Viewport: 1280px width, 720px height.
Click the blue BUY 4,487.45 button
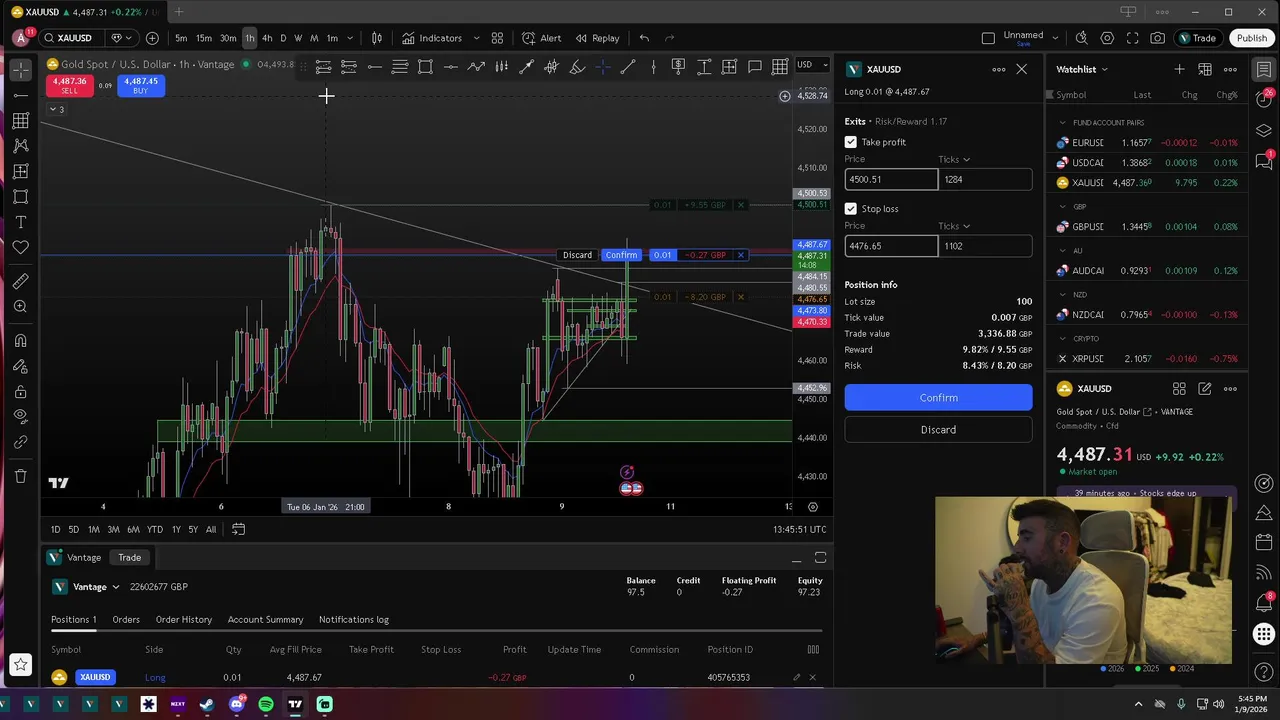[x=140, y=86]
